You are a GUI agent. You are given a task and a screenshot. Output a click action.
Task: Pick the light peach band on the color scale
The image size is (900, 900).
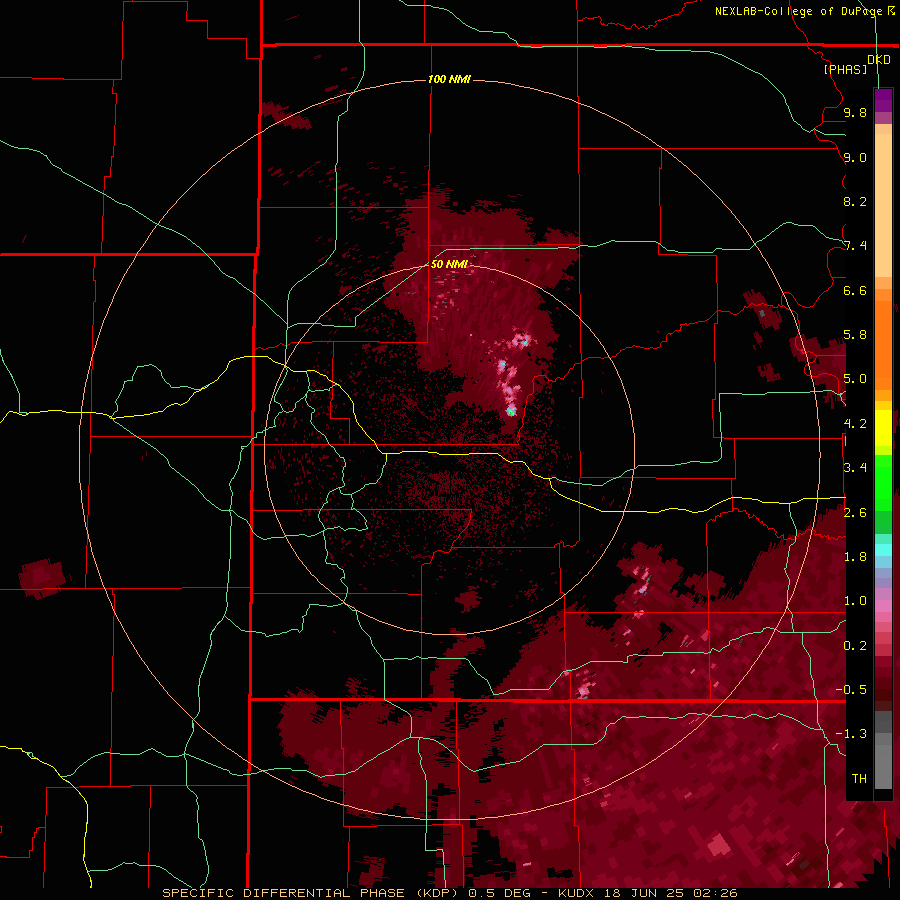(x=883, y=207)
